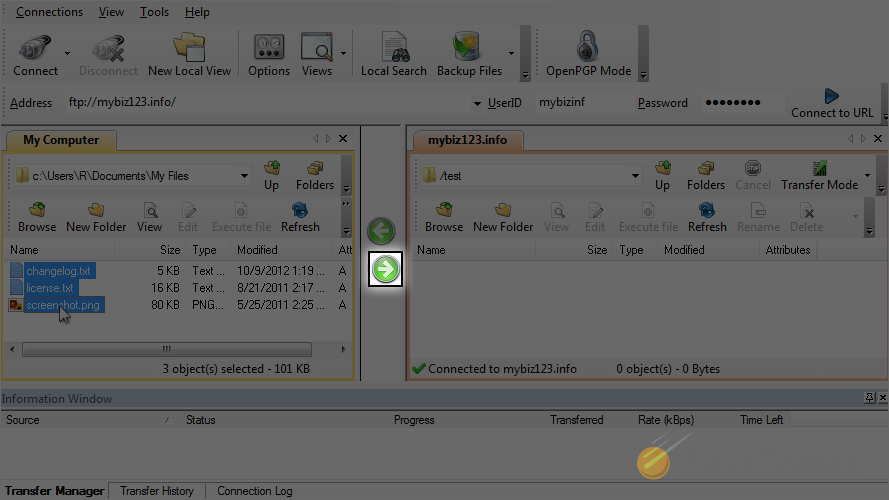Screen dimensions: 889x500
Task: Create New Folder in remote pane
Action: (x=503, y=216)
